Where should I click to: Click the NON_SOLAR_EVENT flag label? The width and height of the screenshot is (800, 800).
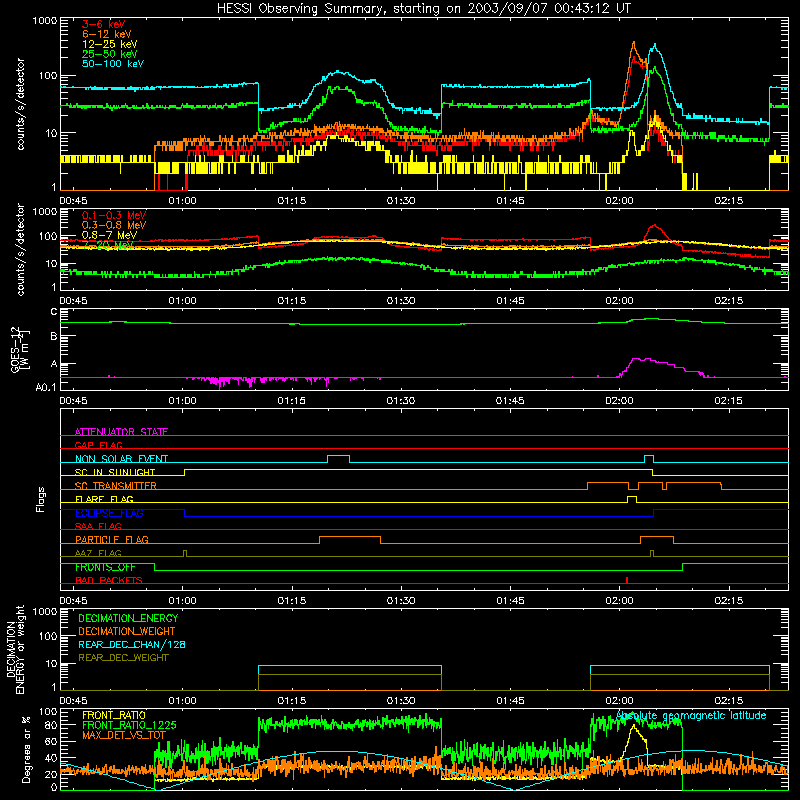coord(121,459)
